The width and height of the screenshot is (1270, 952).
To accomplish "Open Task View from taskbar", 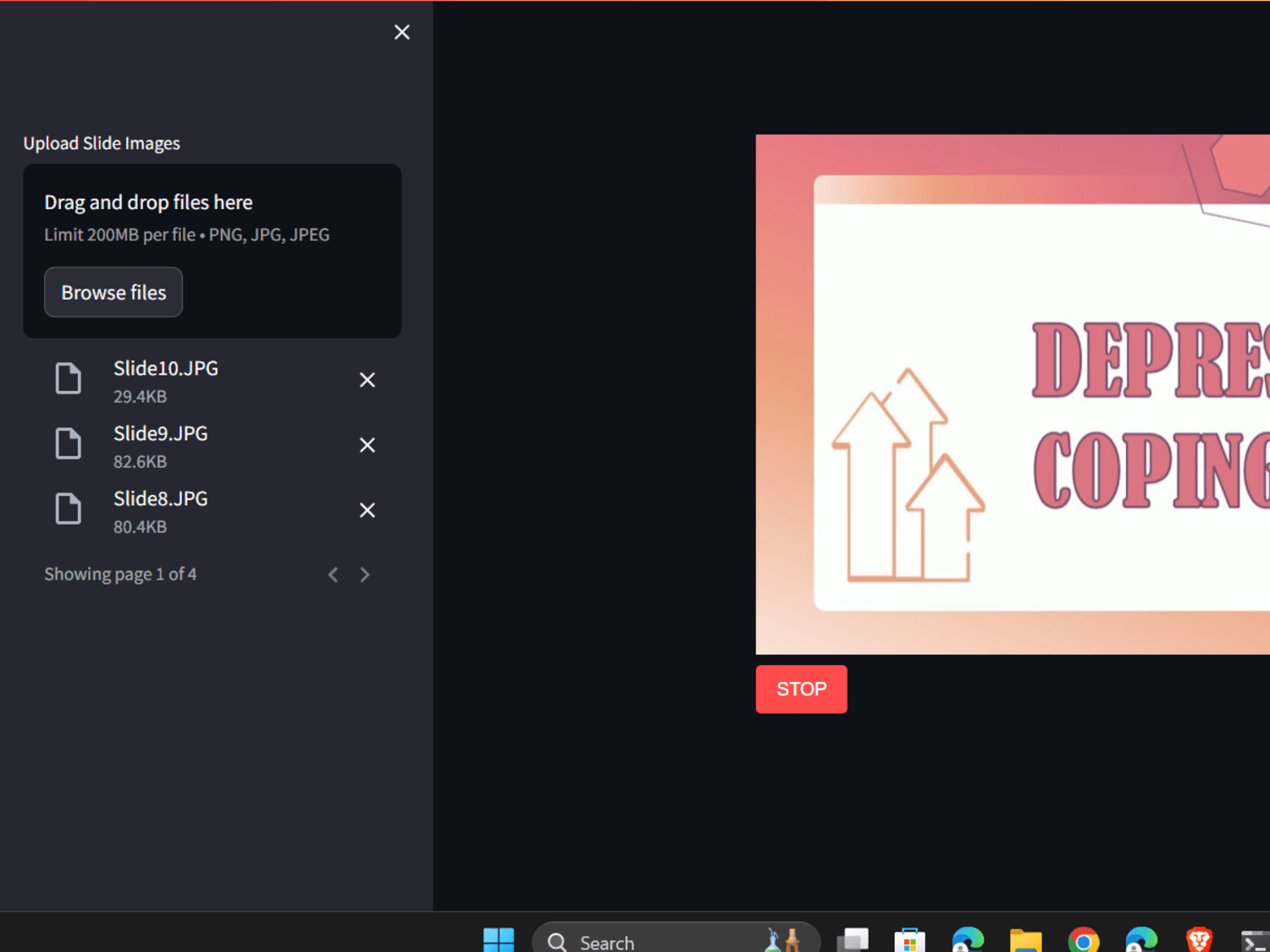I will tap(853, 940).
